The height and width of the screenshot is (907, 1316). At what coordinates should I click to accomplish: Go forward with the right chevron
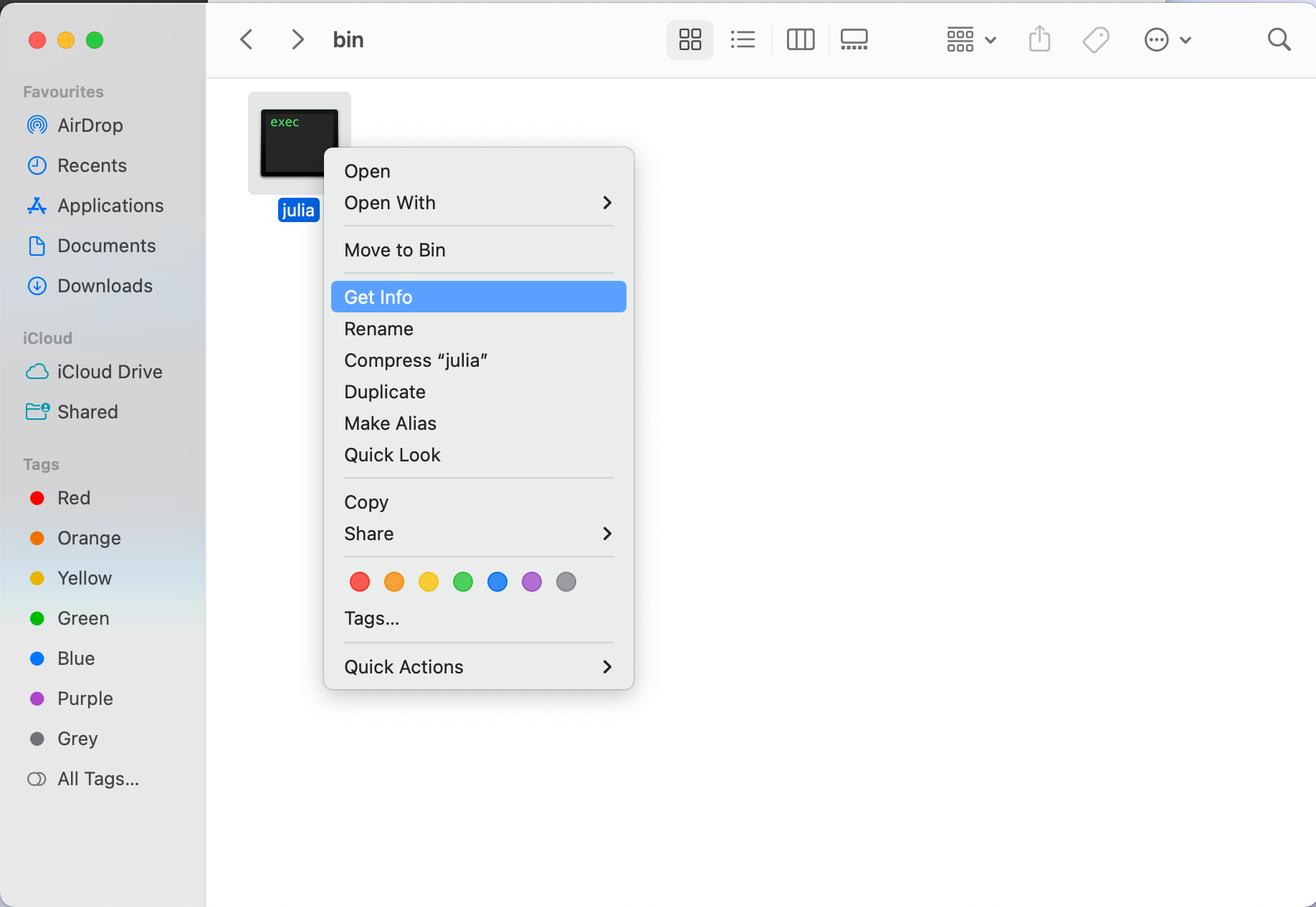point(297,39)
